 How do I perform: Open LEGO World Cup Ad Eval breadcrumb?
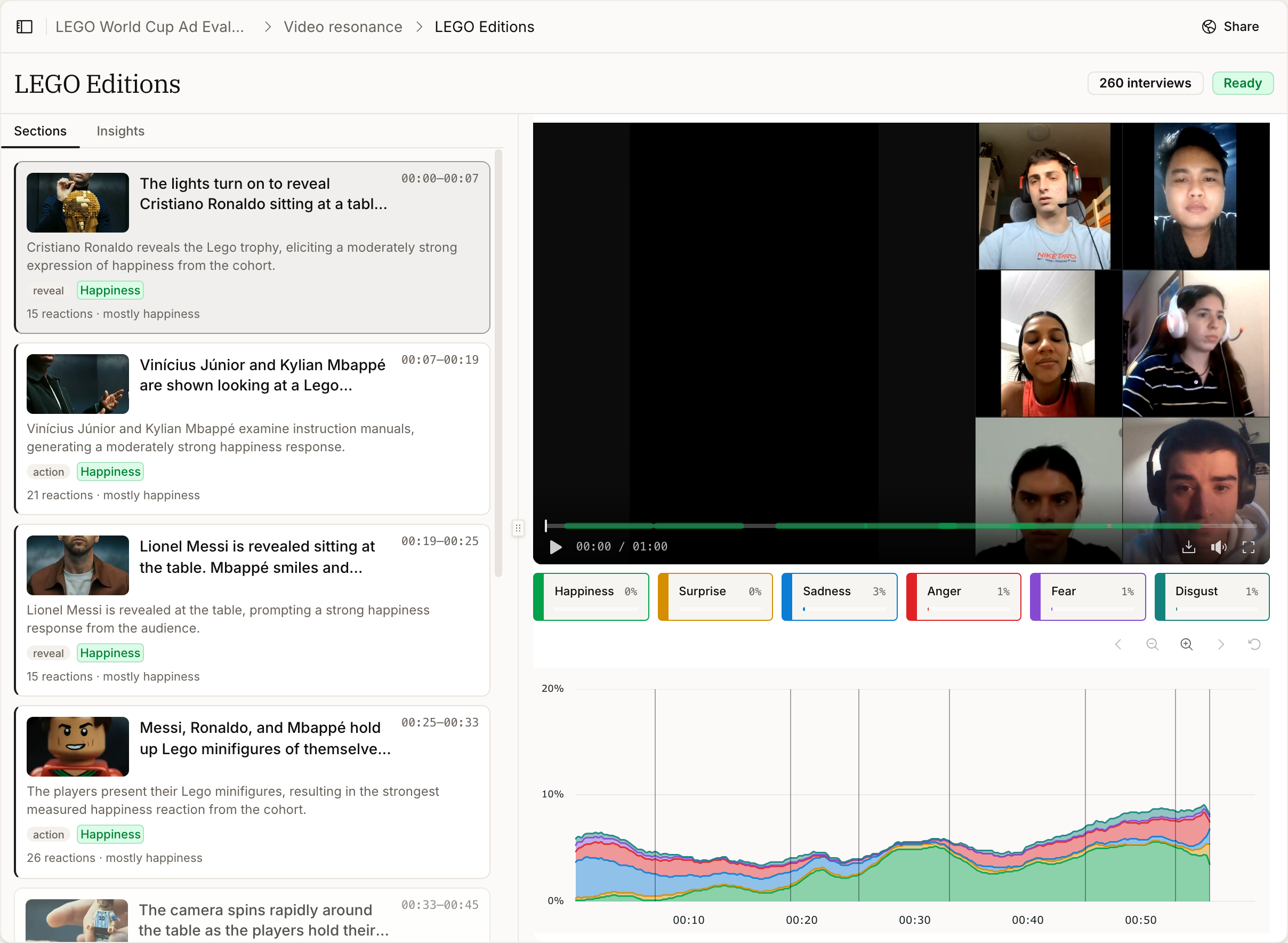click(x=149, y=27)
